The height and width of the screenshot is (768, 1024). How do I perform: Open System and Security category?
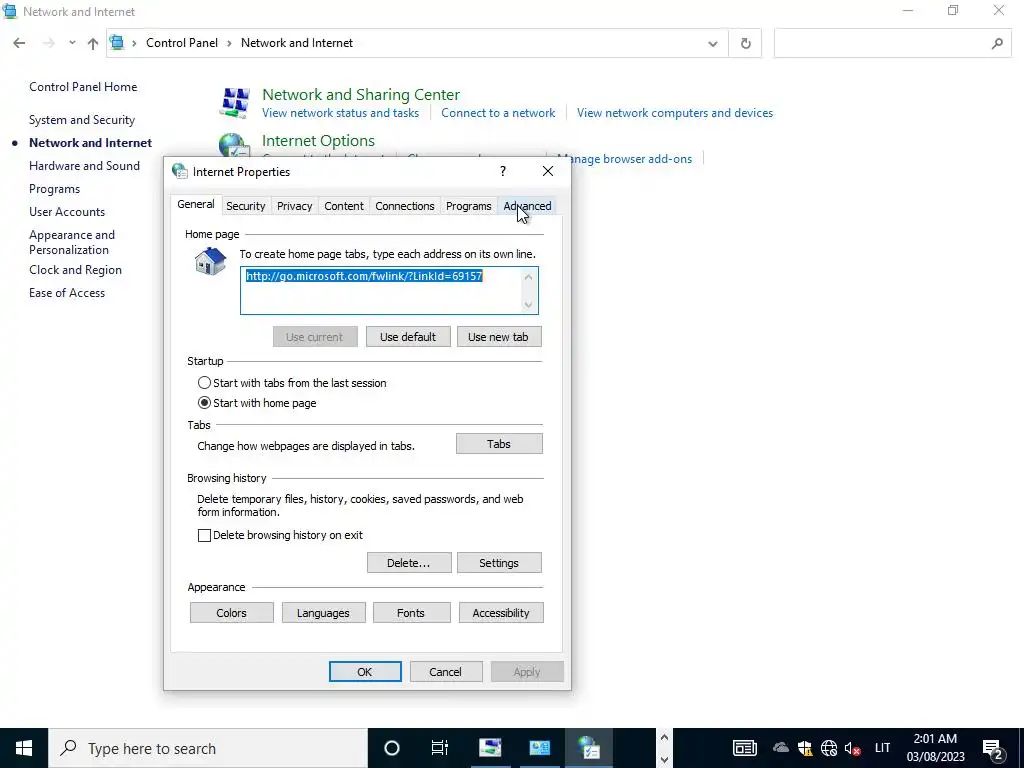(x=82, y=120)
